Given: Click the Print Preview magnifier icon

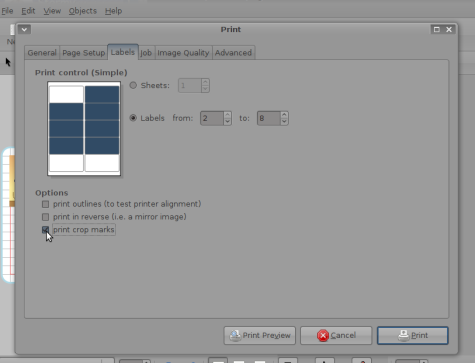Looking at the screenshot, I should pos(235,335).
